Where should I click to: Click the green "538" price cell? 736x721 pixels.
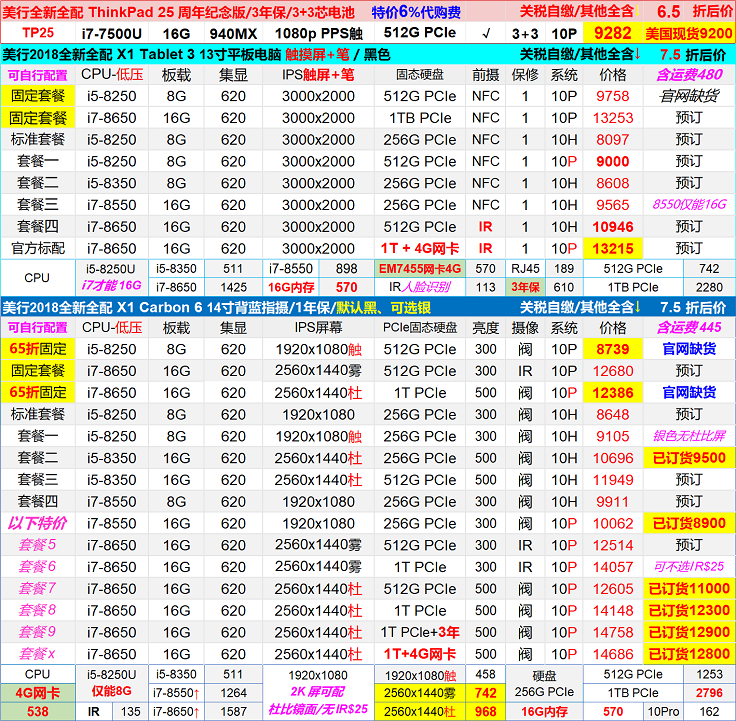coord(38,712)
